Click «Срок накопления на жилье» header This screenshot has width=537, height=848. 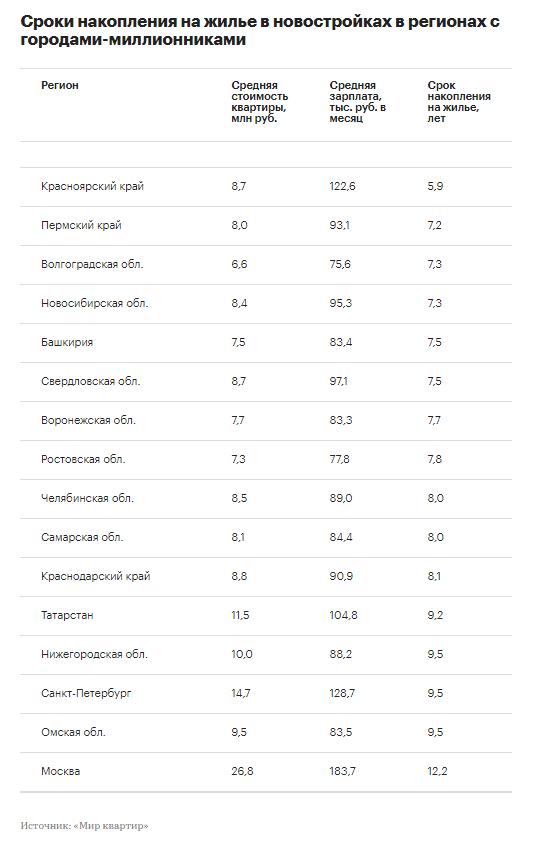[459, 102]
